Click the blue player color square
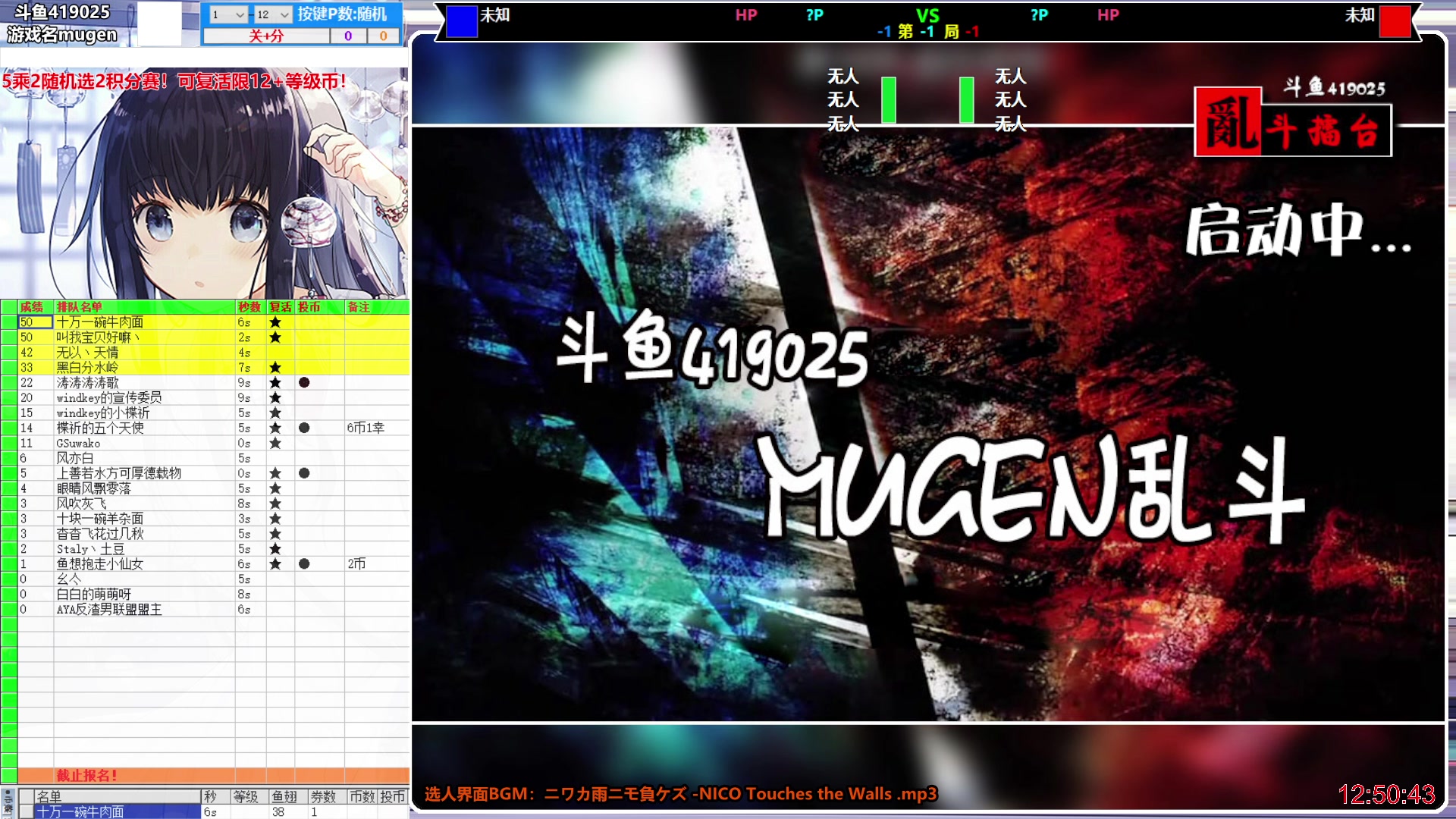1456x819 pixels. [462, 21]
